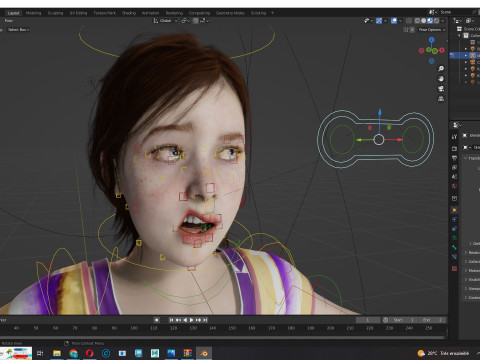480x360 pixels.
Task: Open Opera browser from taskbar
Action: [90, 353]
